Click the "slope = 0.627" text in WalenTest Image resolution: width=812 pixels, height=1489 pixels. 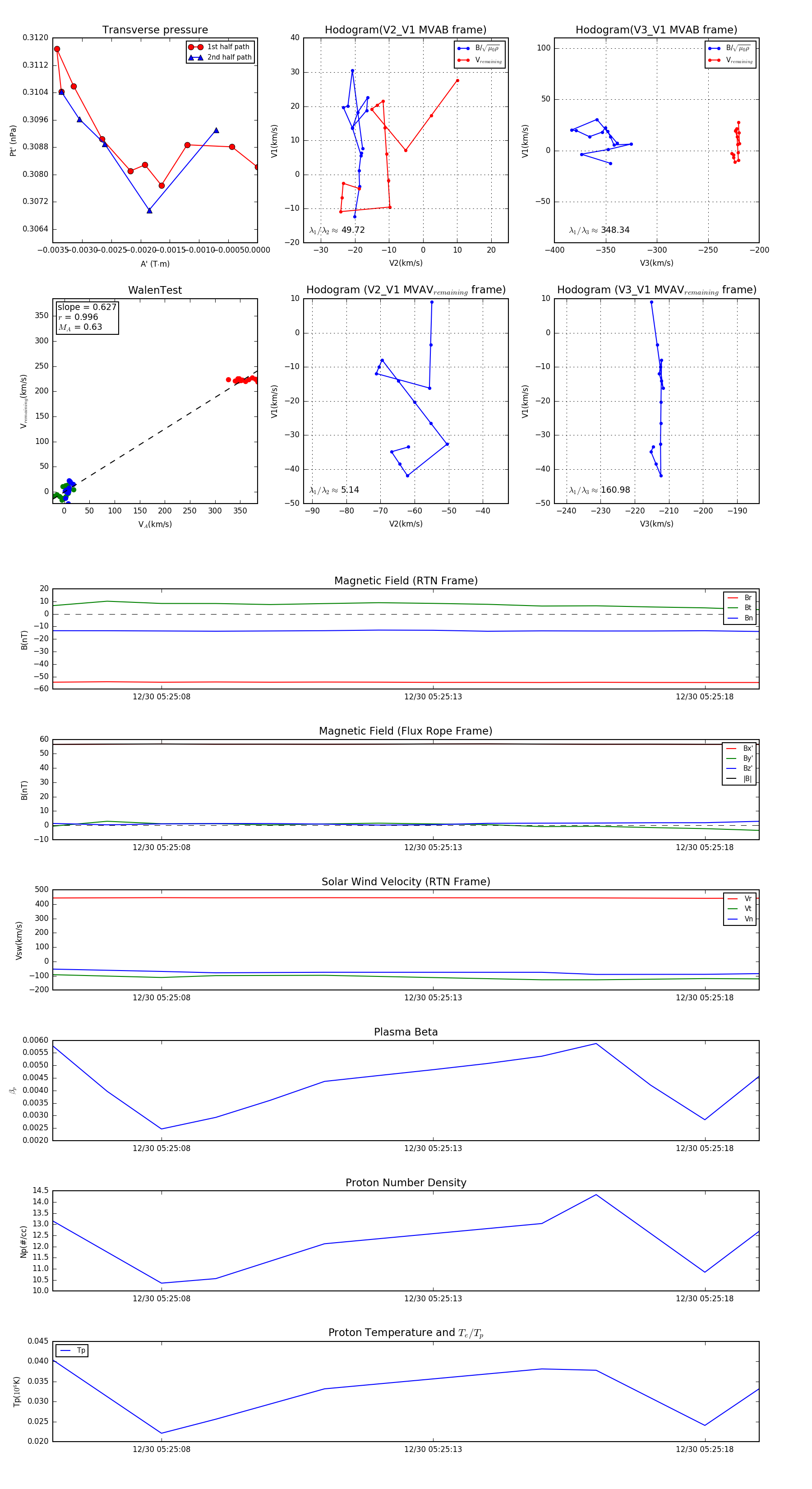87,307
